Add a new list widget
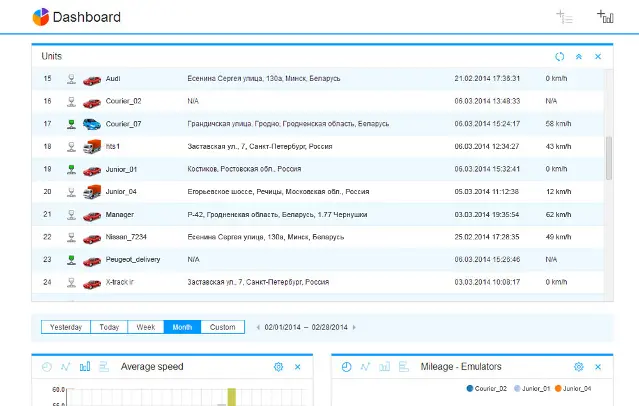Screen dimensions: 639x406 [565, 17]
